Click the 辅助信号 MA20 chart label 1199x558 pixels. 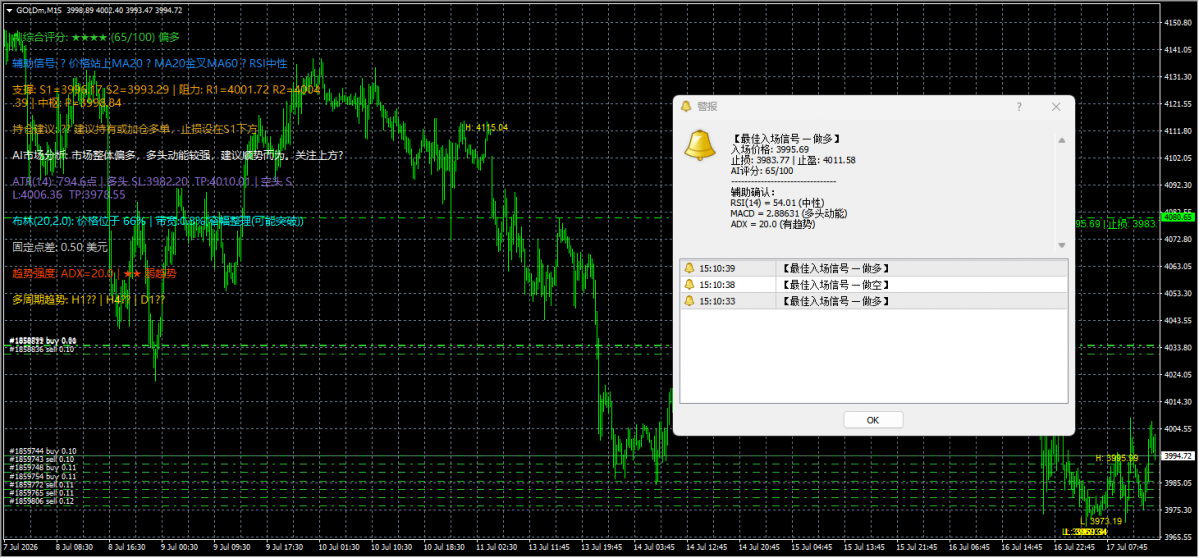point(150,63)
